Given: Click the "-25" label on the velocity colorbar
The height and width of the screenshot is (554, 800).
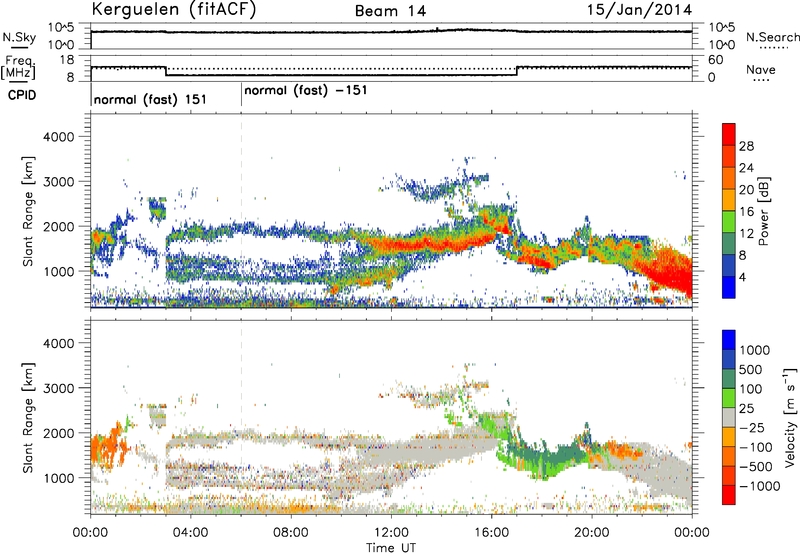Looking at the screenshot, I should click(x=754, y=428).
